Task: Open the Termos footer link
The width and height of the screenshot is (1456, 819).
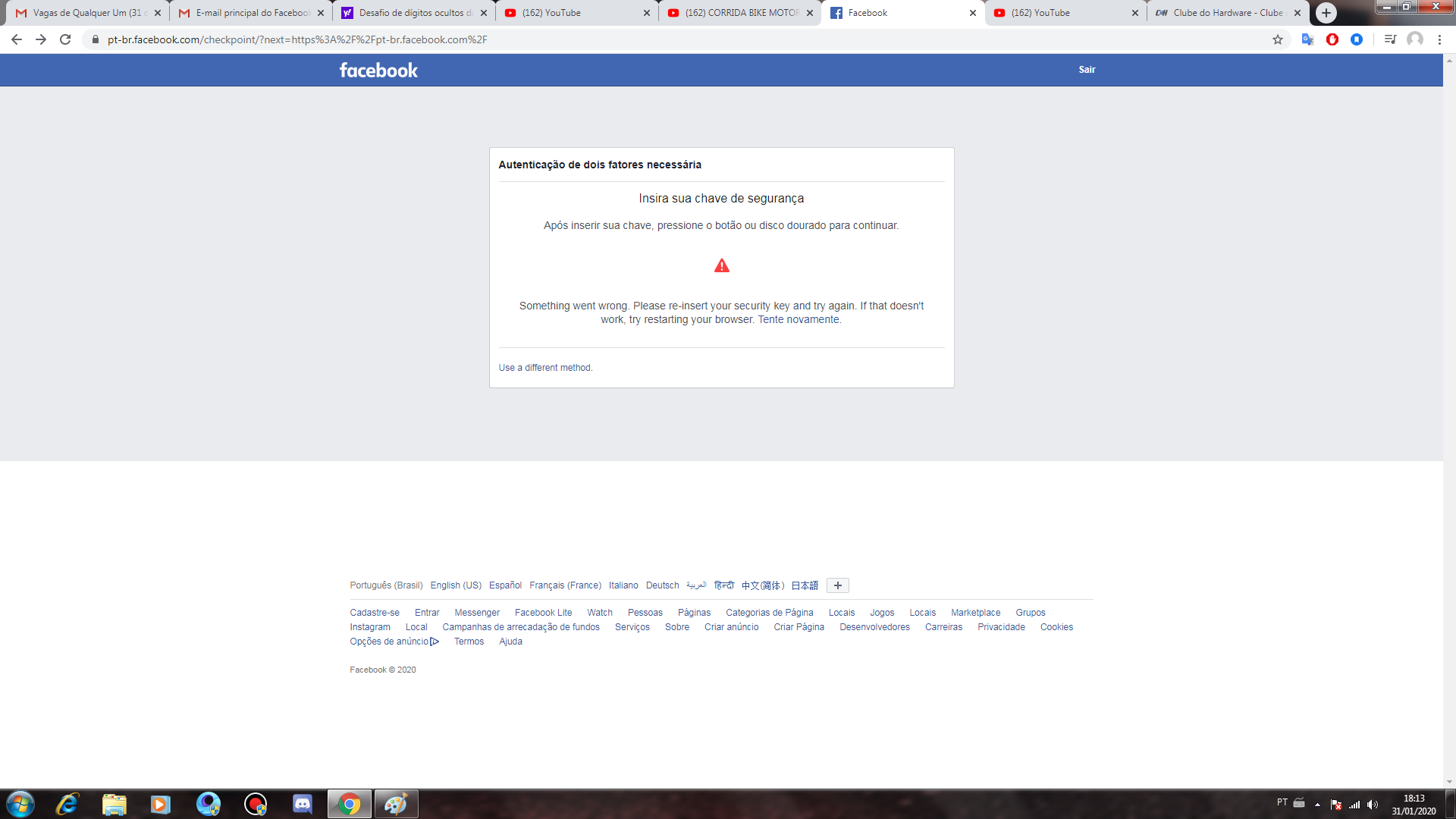Action: tap(469, 642)
